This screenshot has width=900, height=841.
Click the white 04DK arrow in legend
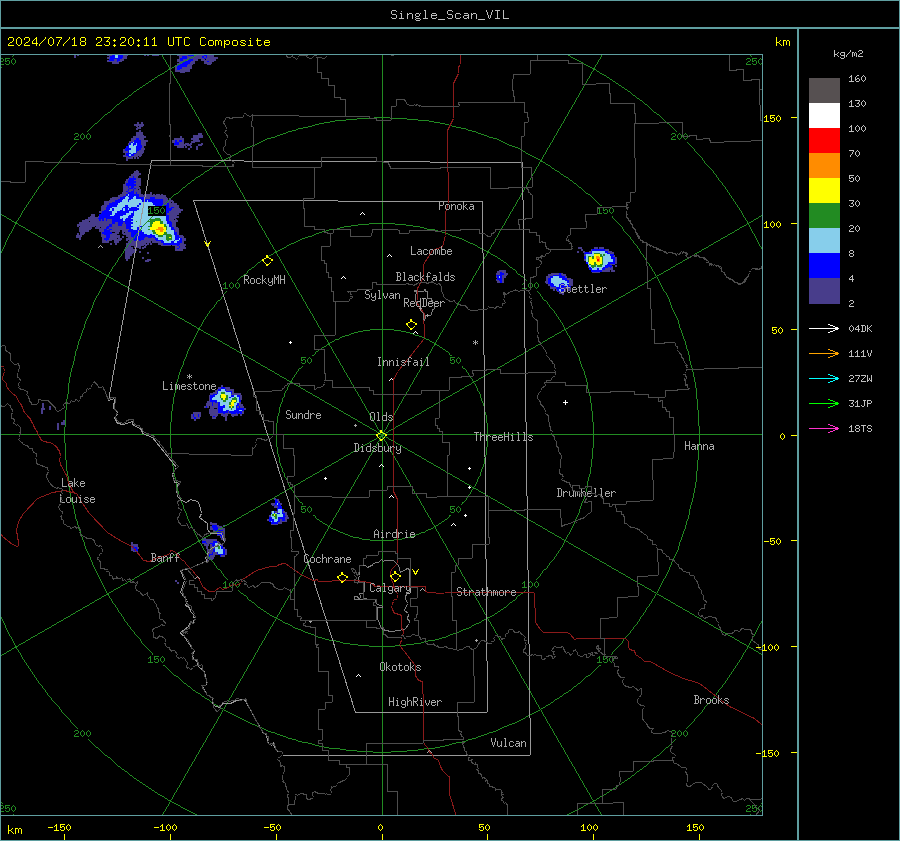824,328
